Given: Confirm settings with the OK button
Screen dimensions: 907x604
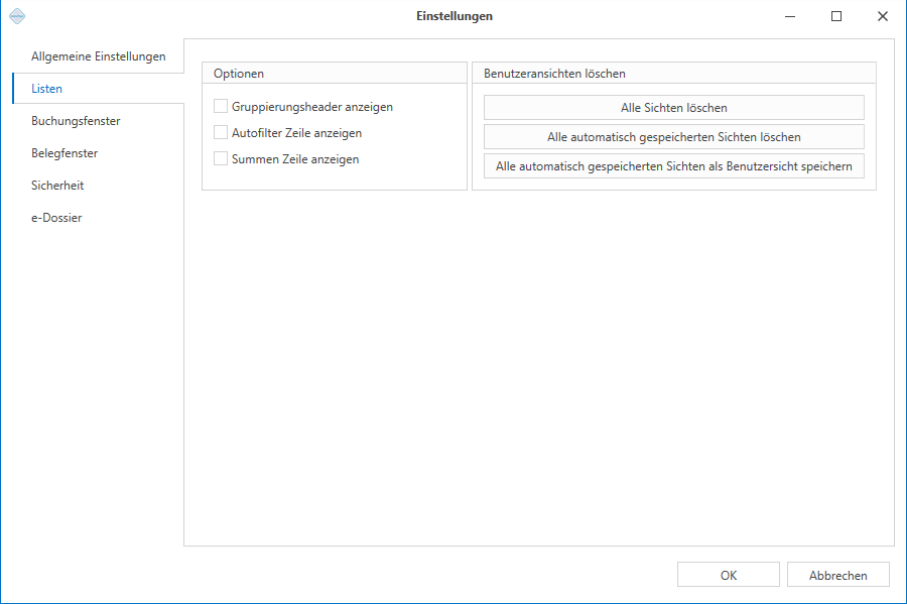Looking at the screenshot, I should [728, 575].
